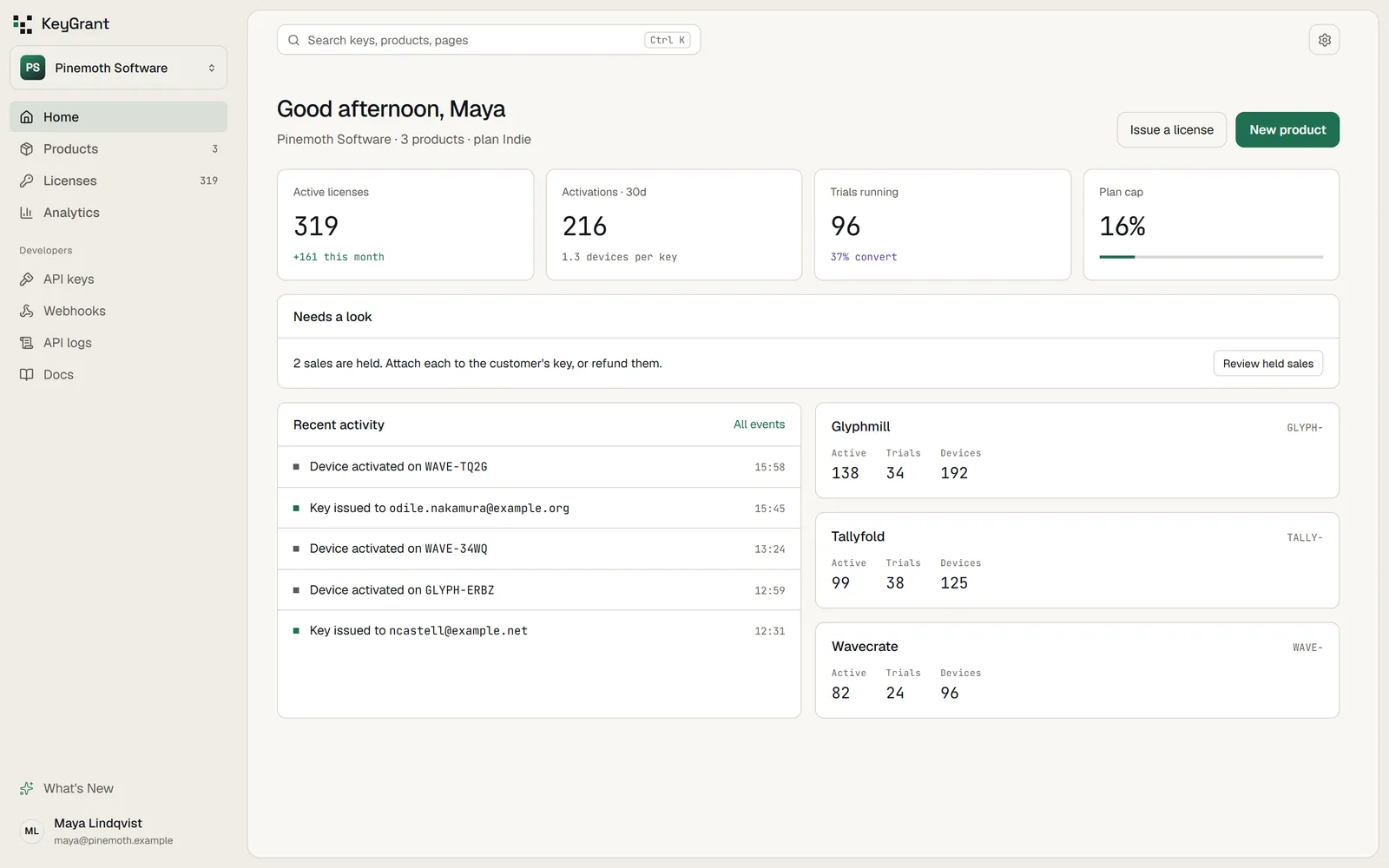Click the KeyGrant logo icon

(x=23, y=24)
